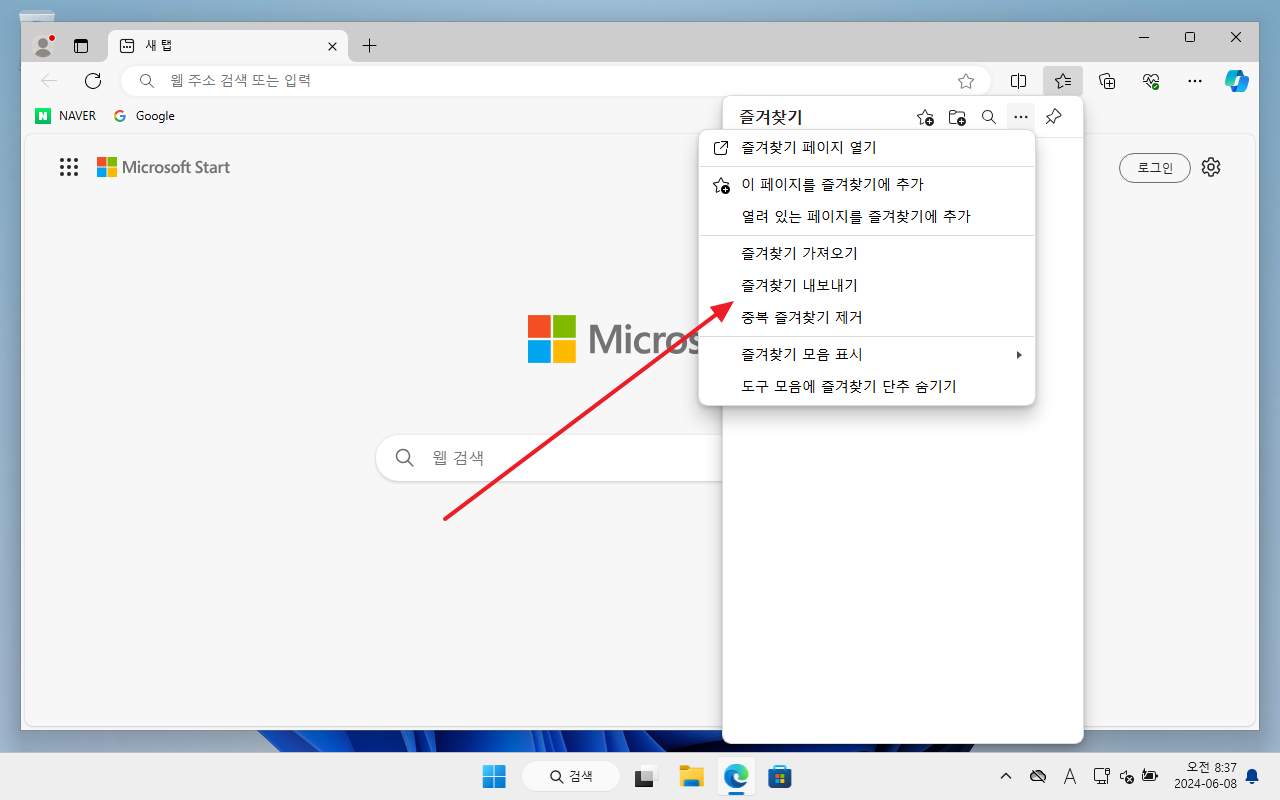Open a new tab with plus button
Screen dimensions: 1280x800
(369, 46)
